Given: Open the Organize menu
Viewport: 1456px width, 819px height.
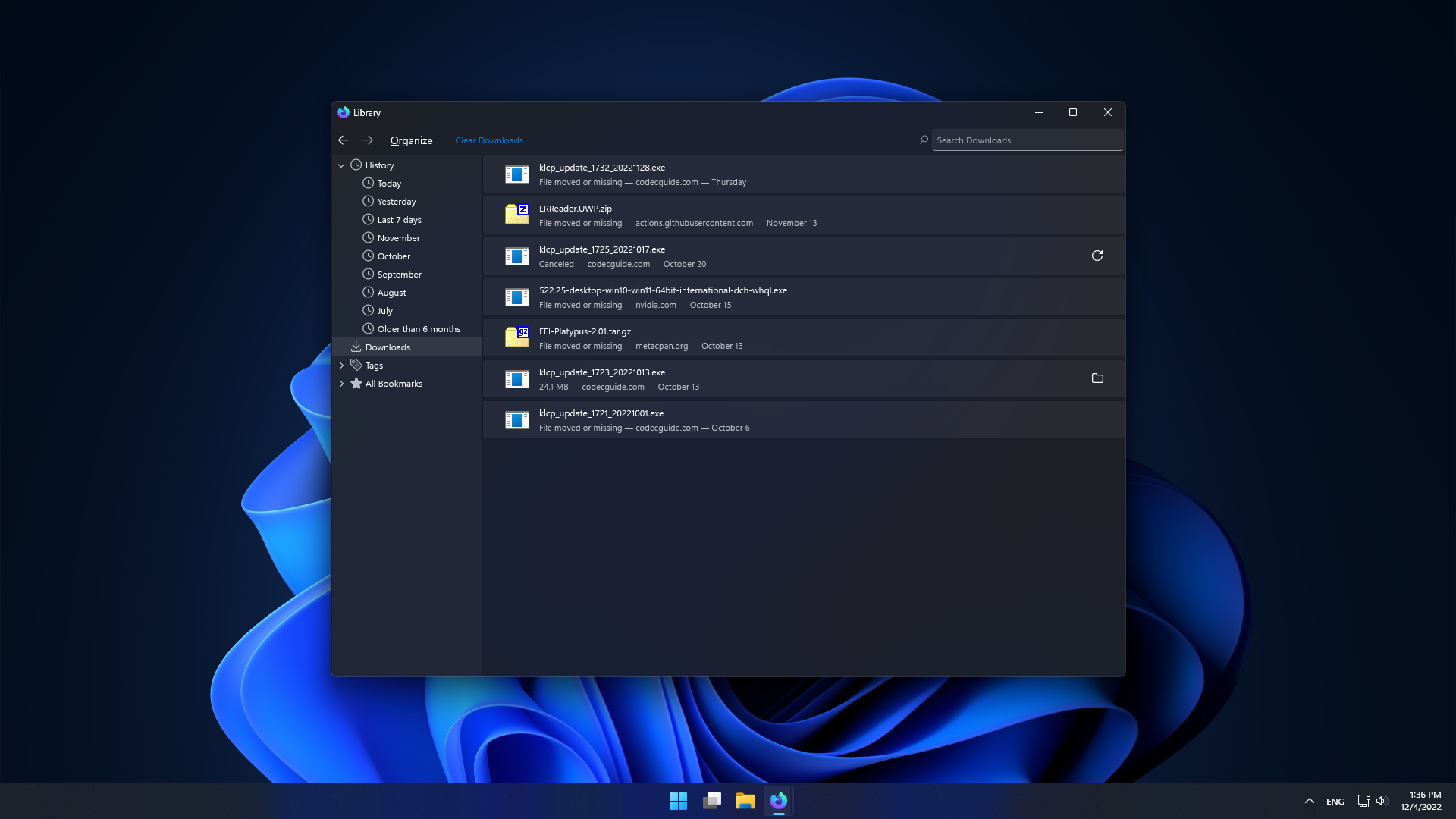Looking at the screenshot, I should click(x=411, y=140).
